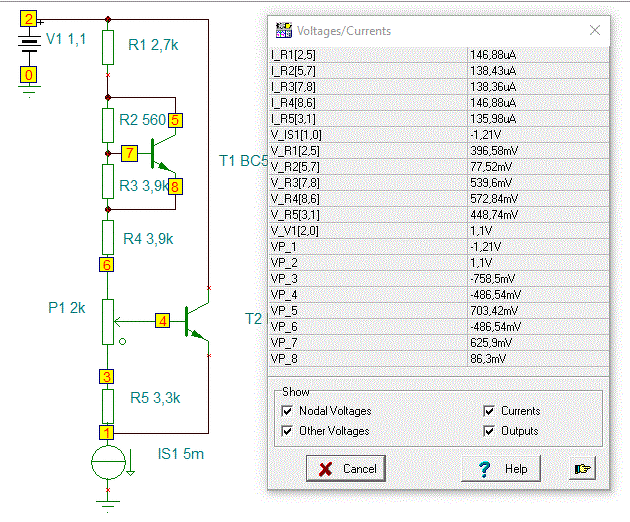
Task: Select the VP_1 row
Action: click(x=439, y=247)
